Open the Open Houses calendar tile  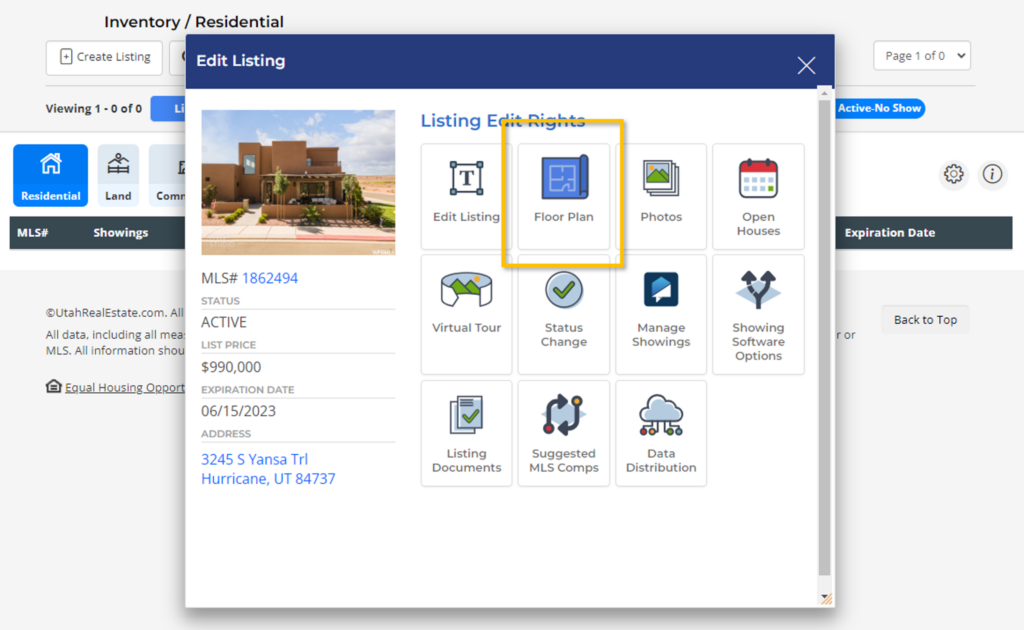(x=758, y=196)
